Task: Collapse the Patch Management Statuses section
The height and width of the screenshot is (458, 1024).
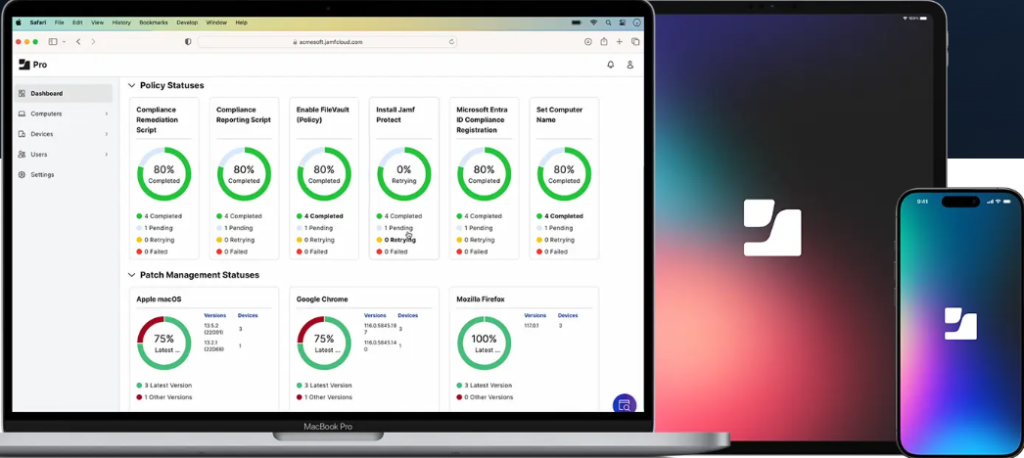Action: [131, 275]
